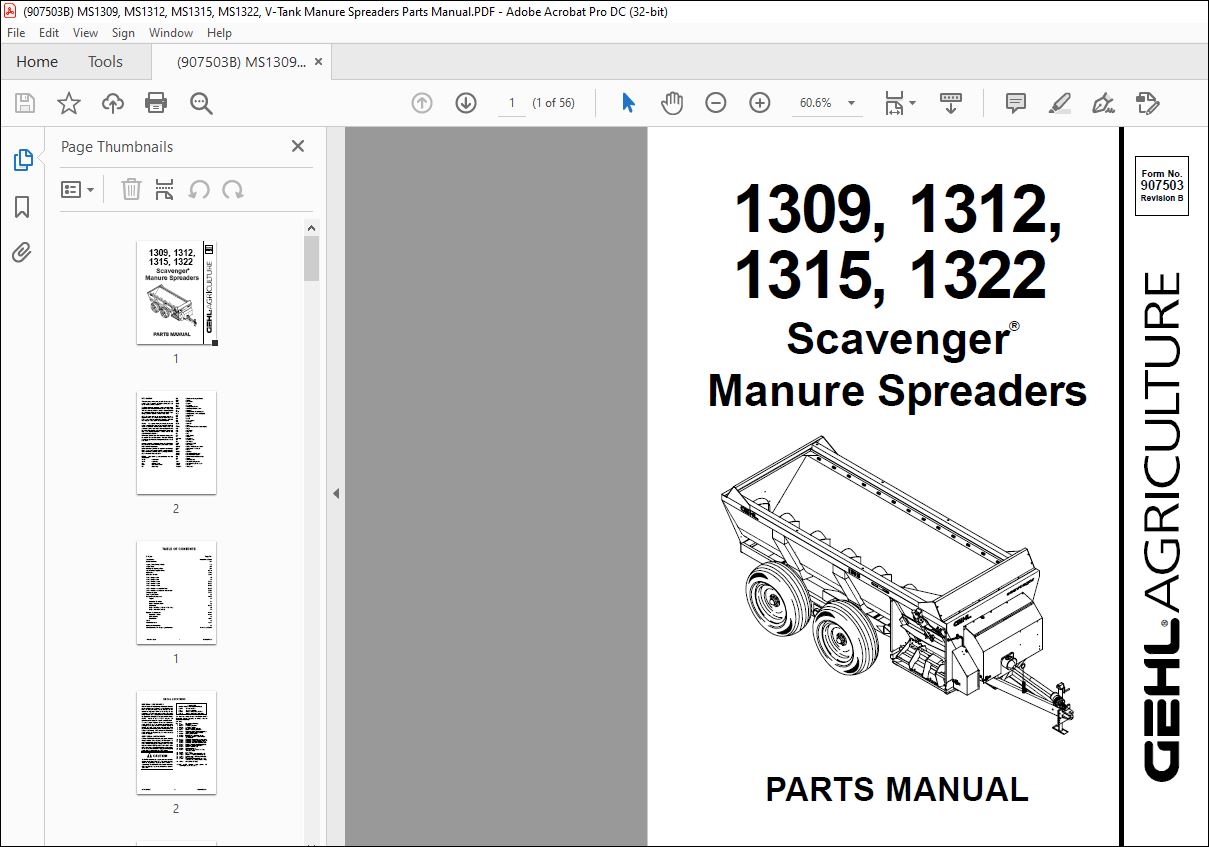Delete the selected page with the trash icon

(131, 189)
